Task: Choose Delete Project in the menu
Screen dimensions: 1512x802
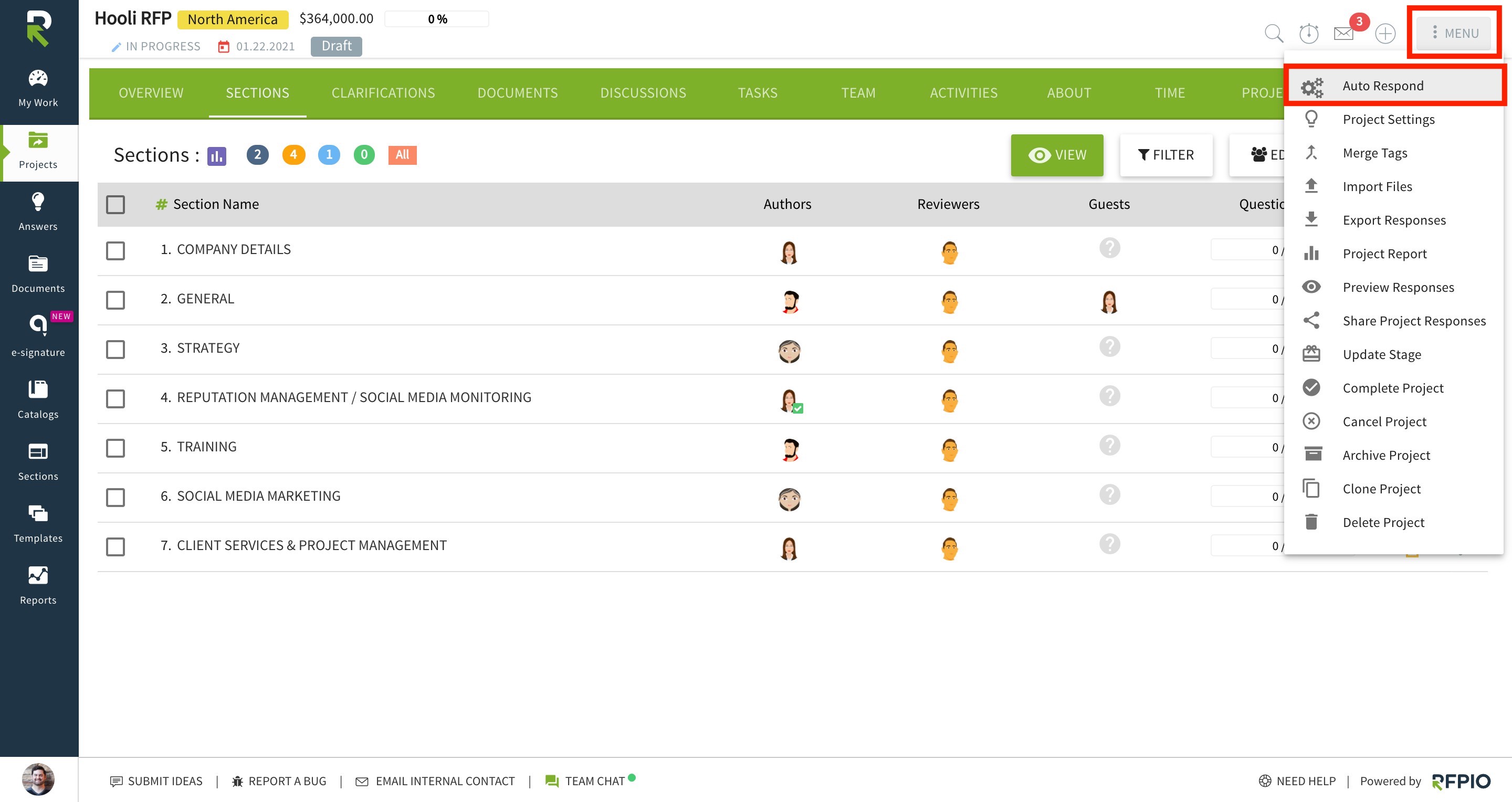Action: tap(1393, 522)
